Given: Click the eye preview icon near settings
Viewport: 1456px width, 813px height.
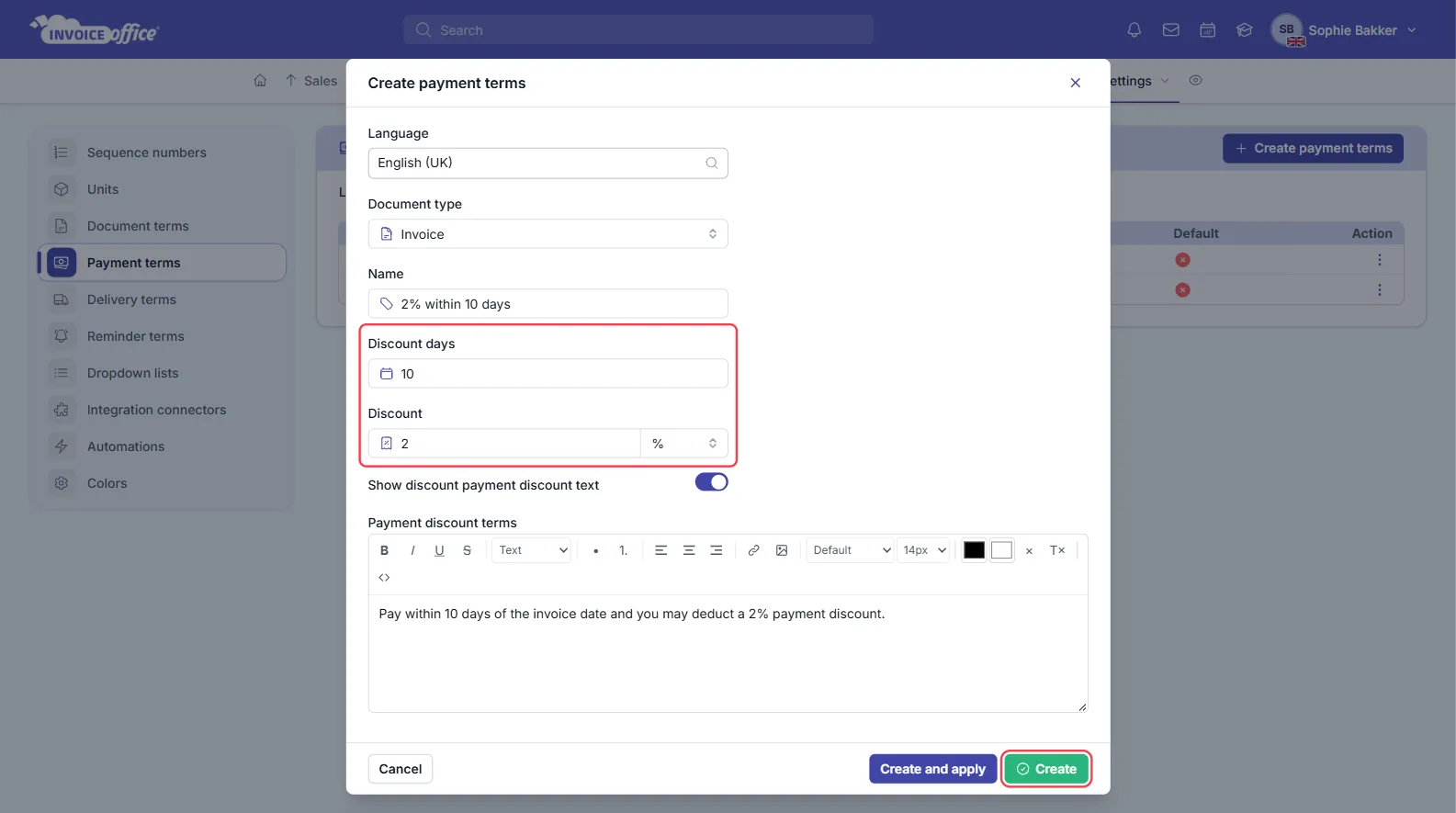Looking at the screenshot, I should pos(1195,81).
